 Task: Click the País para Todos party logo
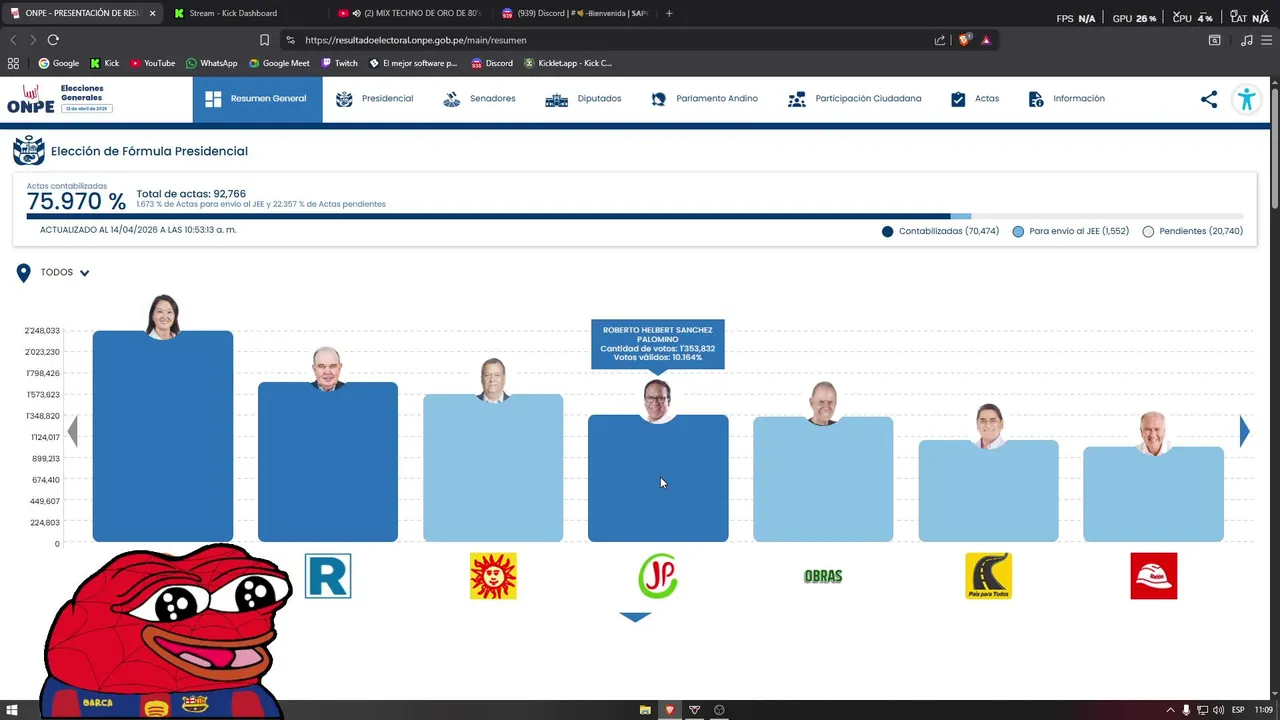988,576
